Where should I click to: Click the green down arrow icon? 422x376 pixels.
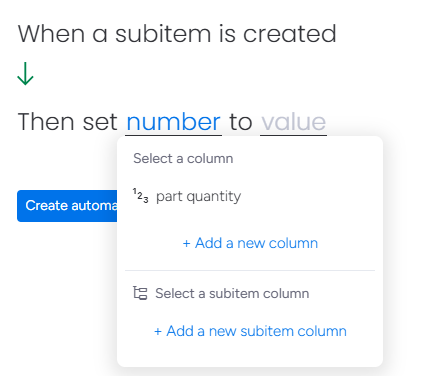coord(25,74)
